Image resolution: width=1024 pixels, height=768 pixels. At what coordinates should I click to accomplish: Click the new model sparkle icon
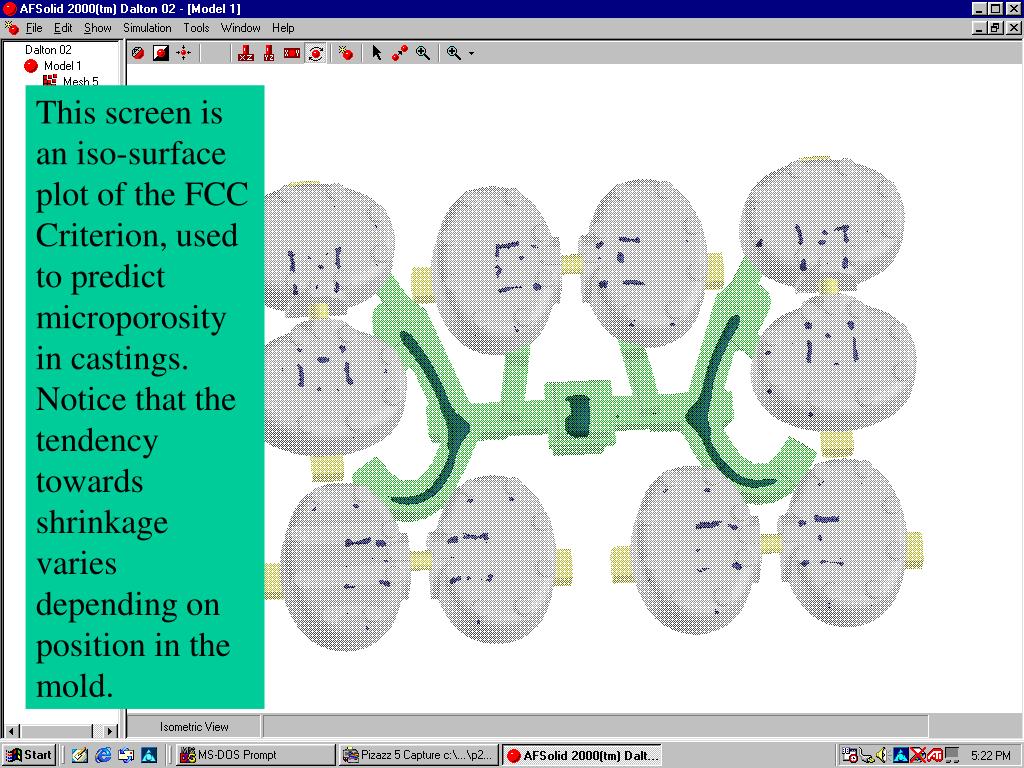(346, 53)
